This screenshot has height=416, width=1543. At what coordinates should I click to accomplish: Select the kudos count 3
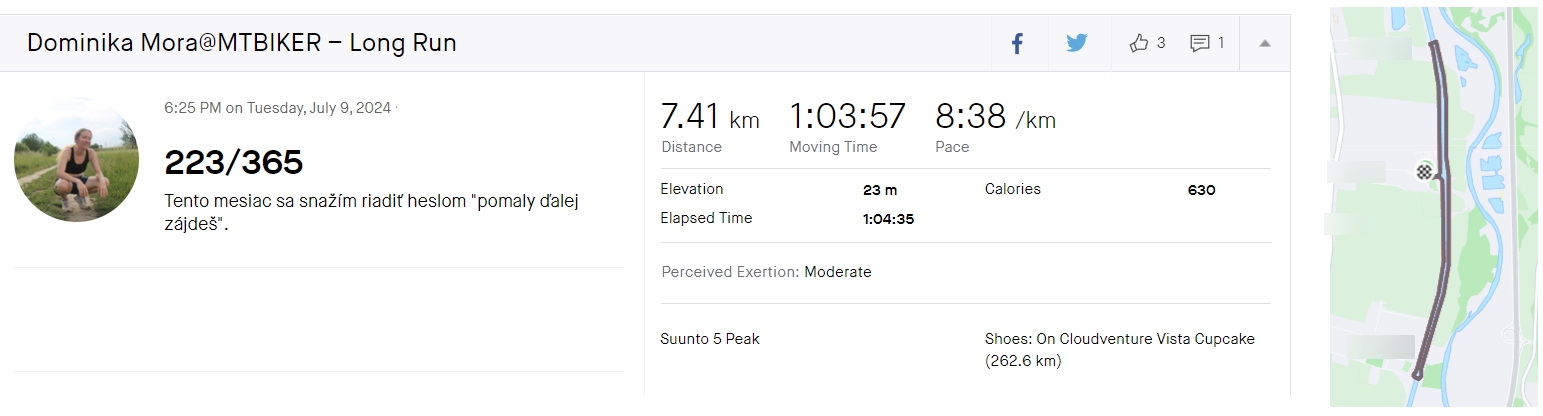coord(1160,43)
